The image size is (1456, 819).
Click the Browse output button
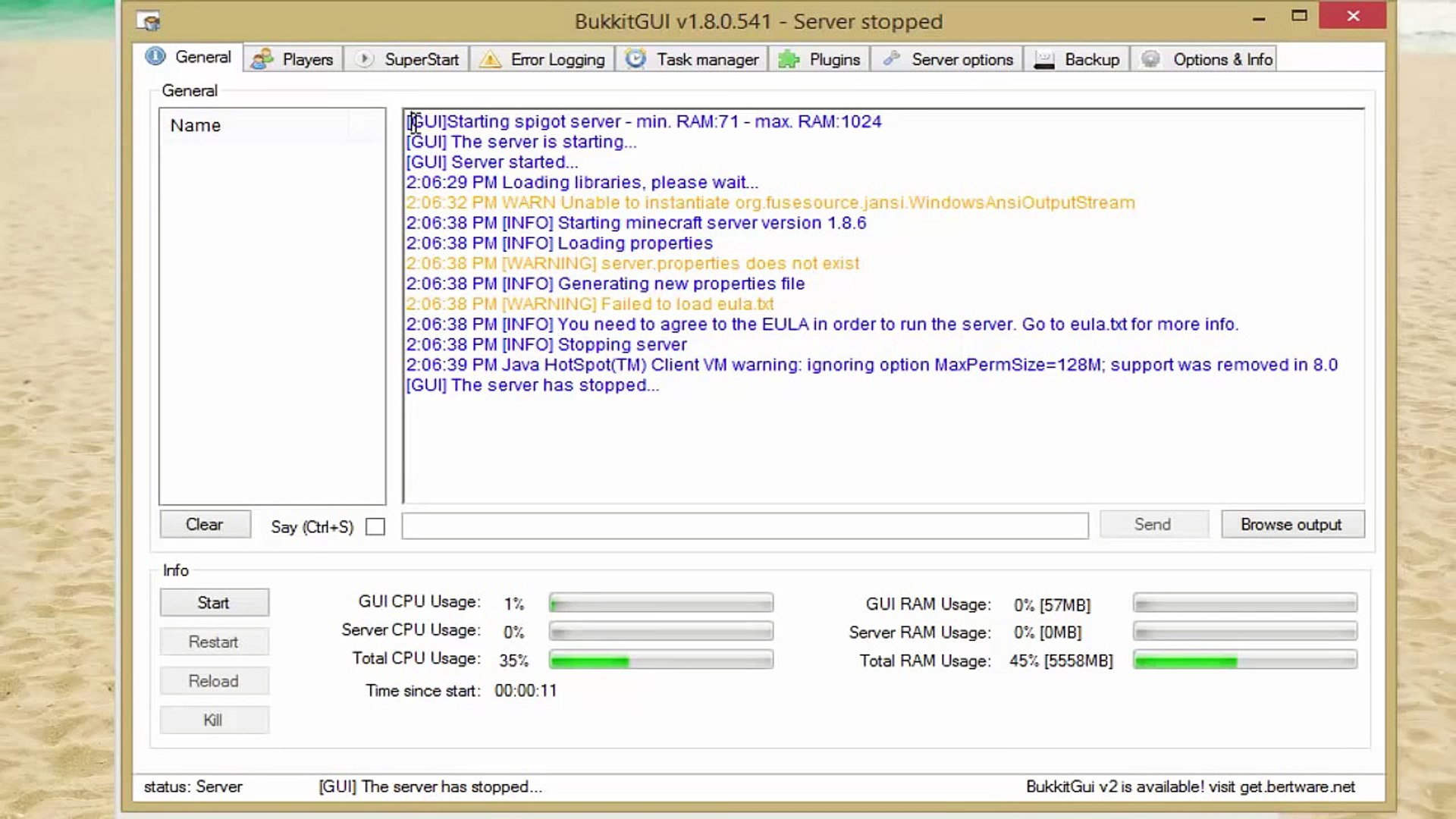pos(1291,524)
